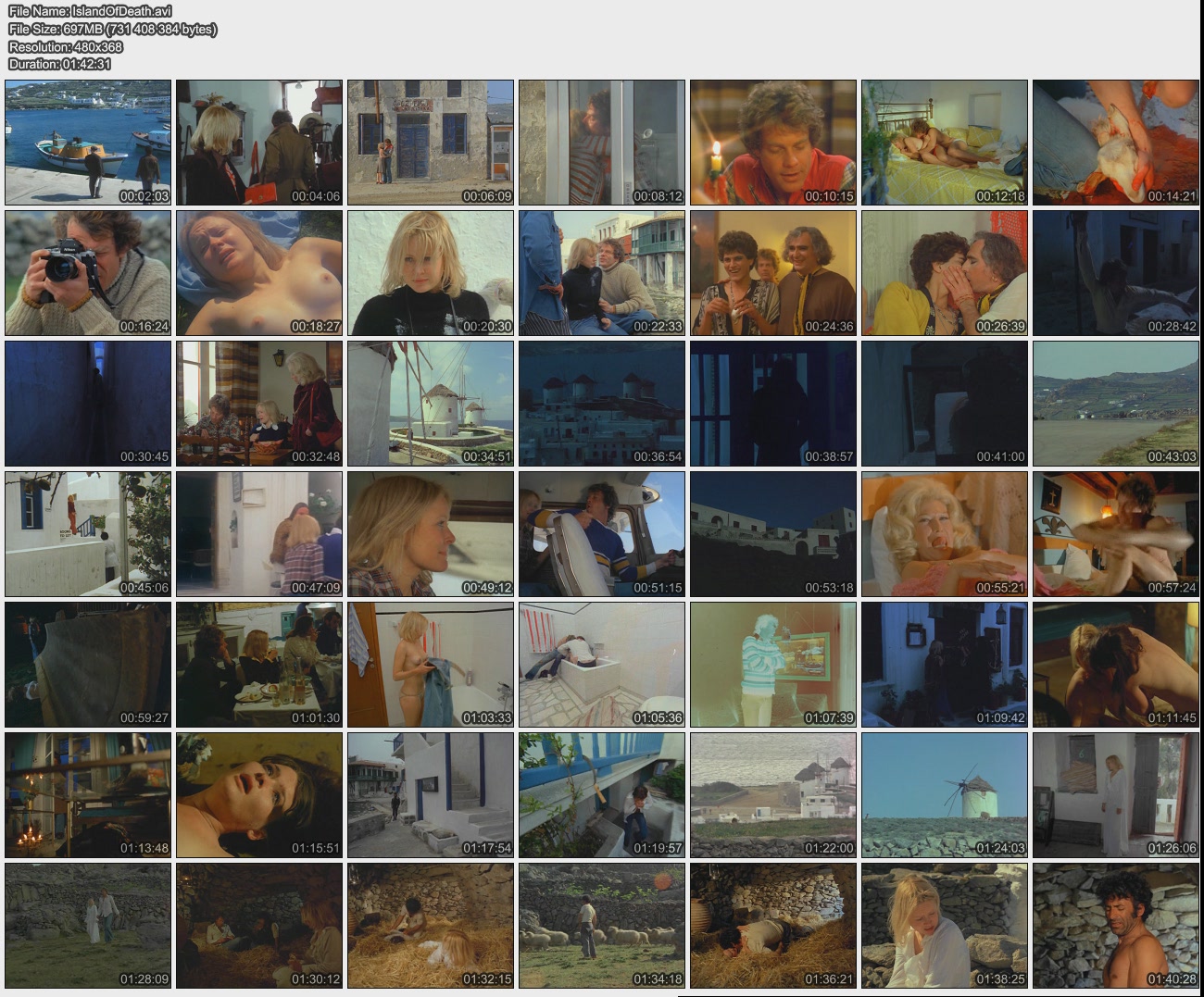Click the shepherd with sheep thumbnail 01:34:18
Screen dimensions: 1204x997
602,926
